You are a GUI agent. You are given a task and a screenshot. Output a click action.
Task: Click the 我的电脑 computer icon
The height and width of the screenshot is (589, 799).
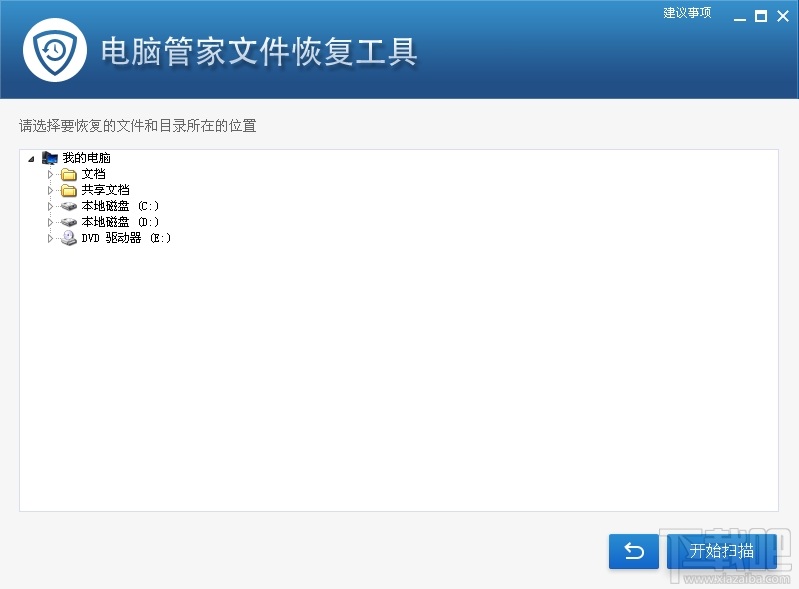50,158
